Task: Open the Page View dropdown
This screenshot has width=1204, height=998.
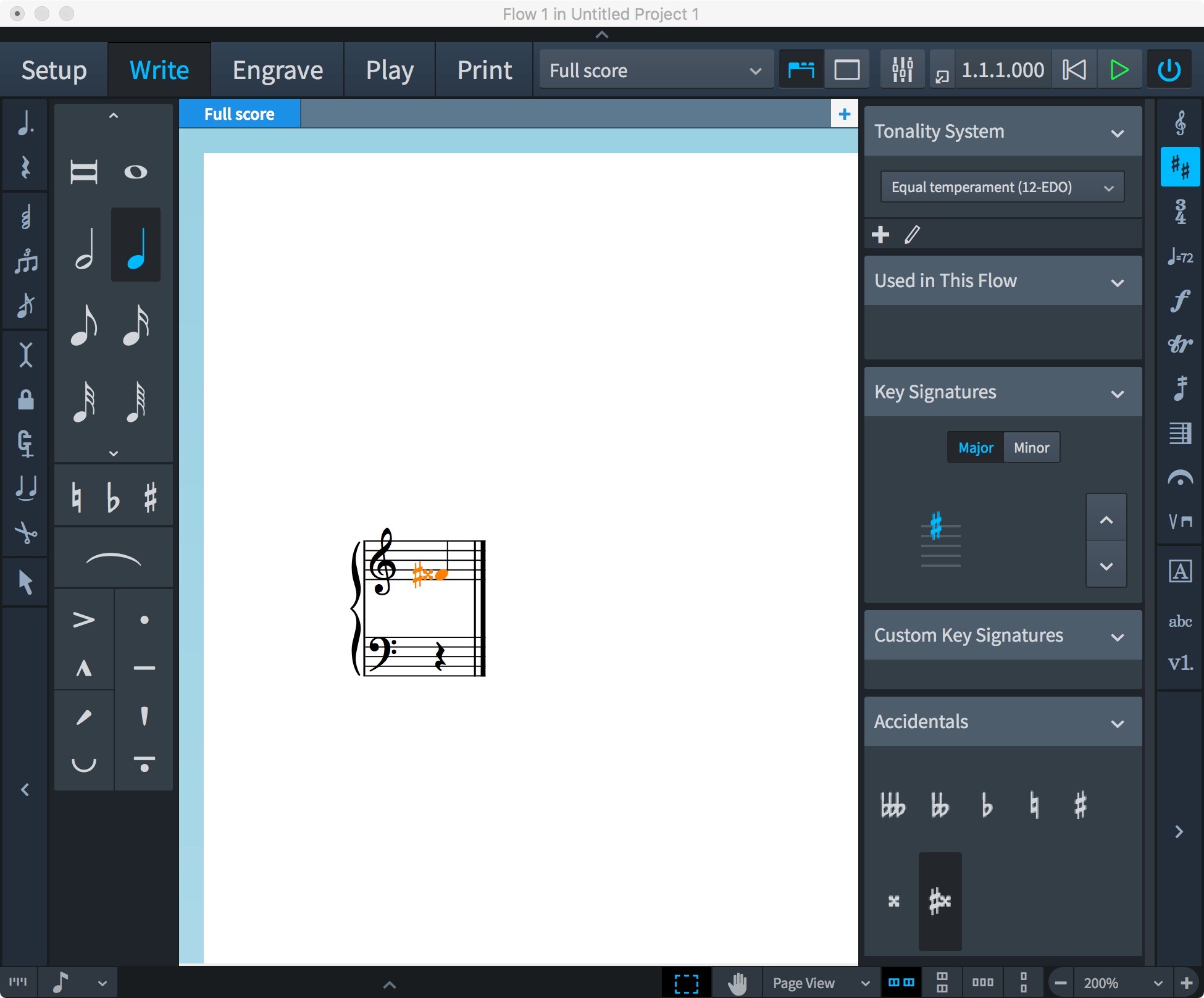Action: (x=820, y=983)
